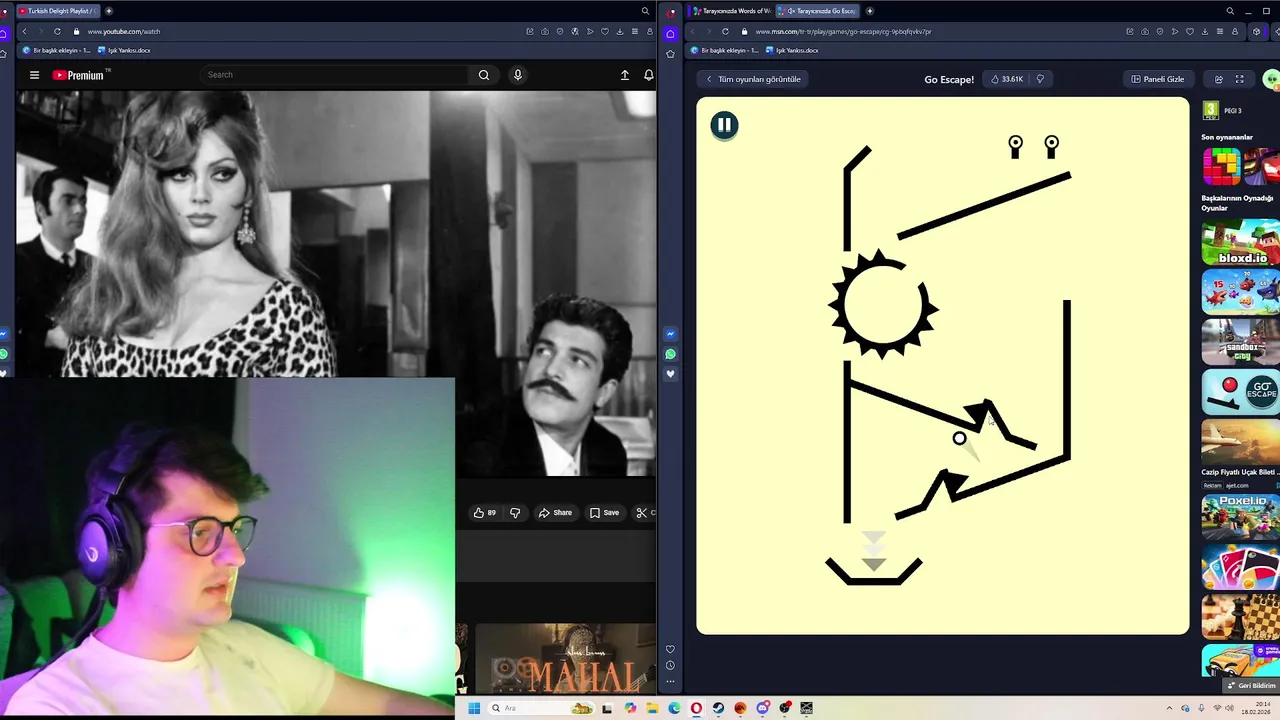This screenshot has width=1280, height=720.
Task: Open Opera sidebar WhatsApp icon in right window
Action: 670,354
